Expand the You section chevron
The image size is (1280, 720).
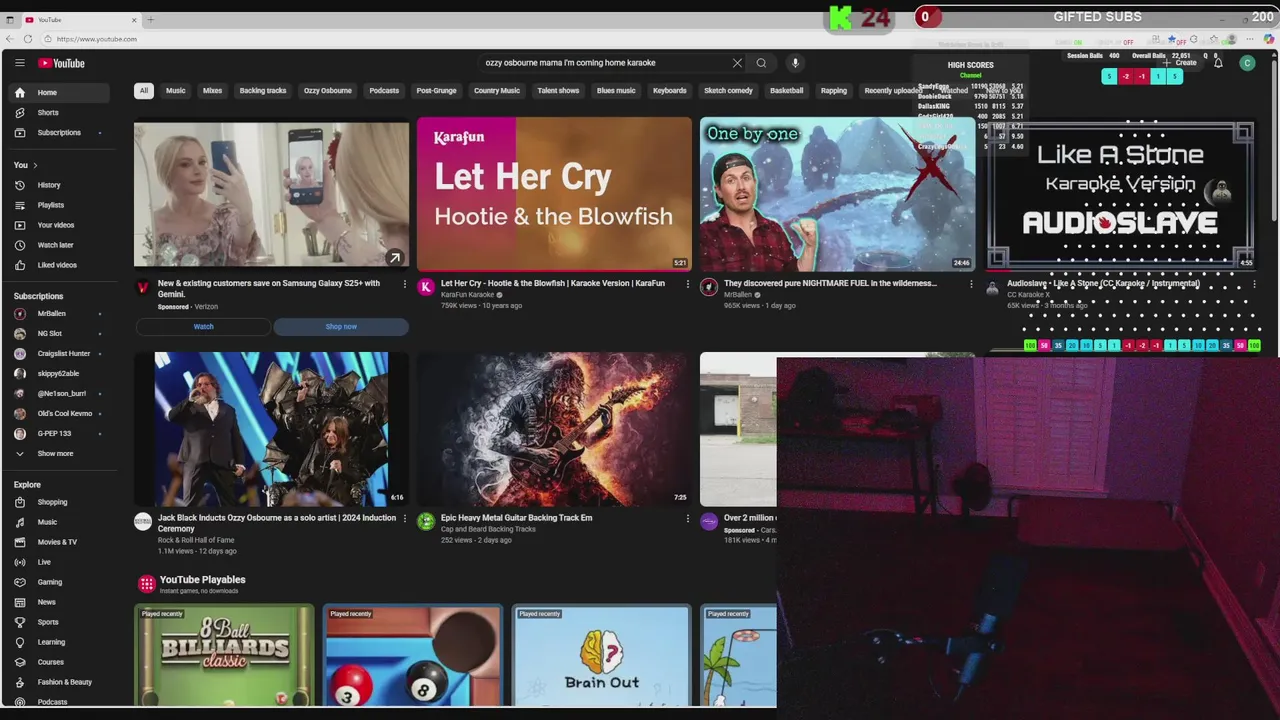point(35,165)
